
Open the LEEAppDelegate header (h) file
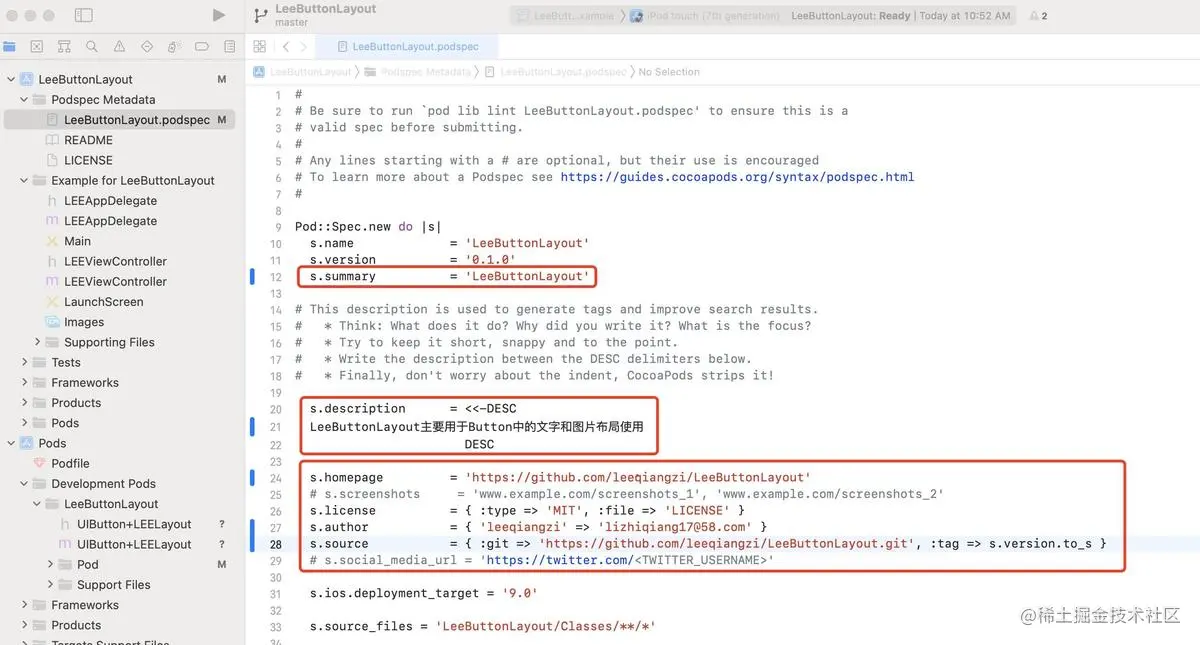point(110,201)
